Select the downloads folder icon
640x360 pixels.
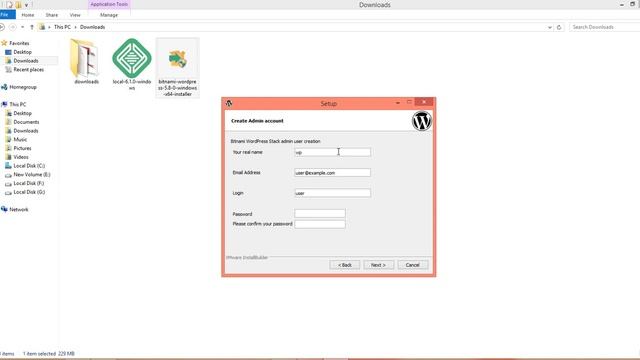84,58
